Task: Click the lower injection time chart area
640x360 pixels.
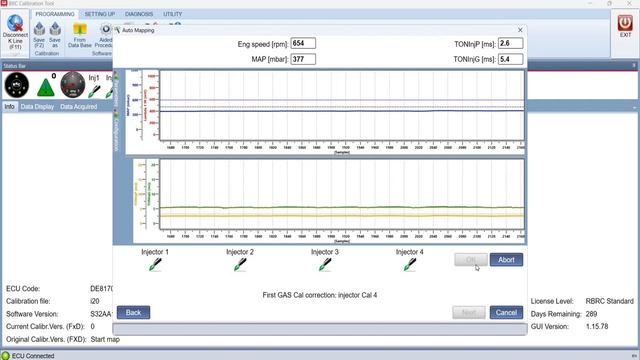Action: (x=342, y=194)
